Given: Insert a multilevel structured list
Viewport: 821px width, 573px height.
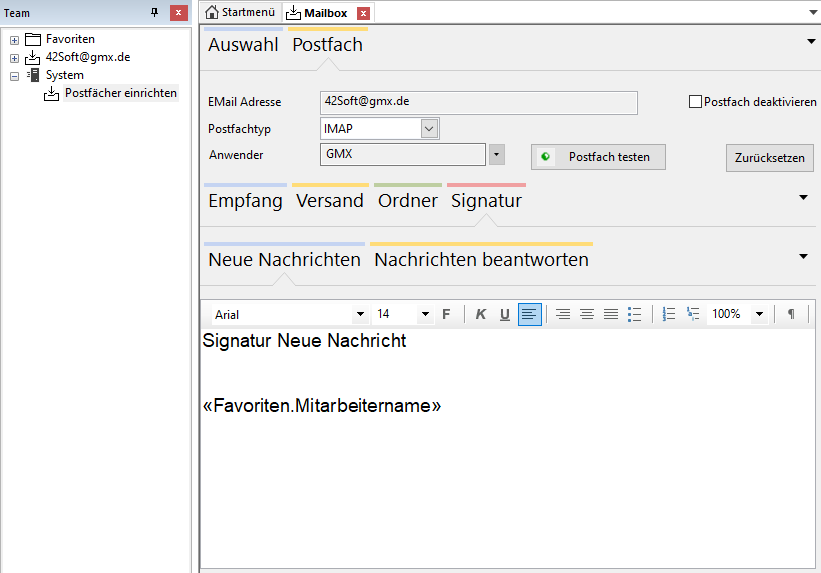Looking at the screenshot, I should [693, 314].
